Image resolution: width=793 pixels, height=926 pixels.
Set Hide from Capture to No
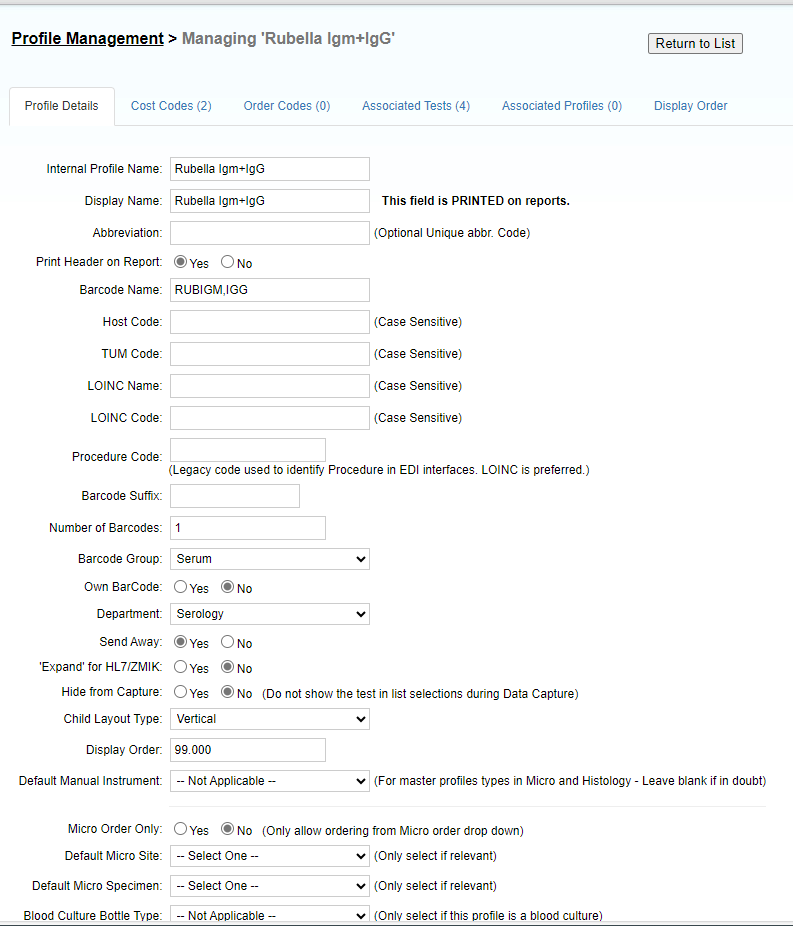(227, 692)
